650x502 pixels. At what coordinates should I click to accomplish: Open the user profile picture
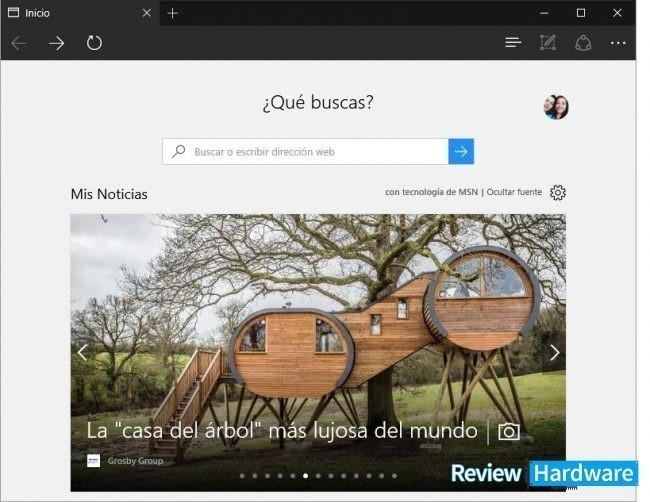(556, 107)
